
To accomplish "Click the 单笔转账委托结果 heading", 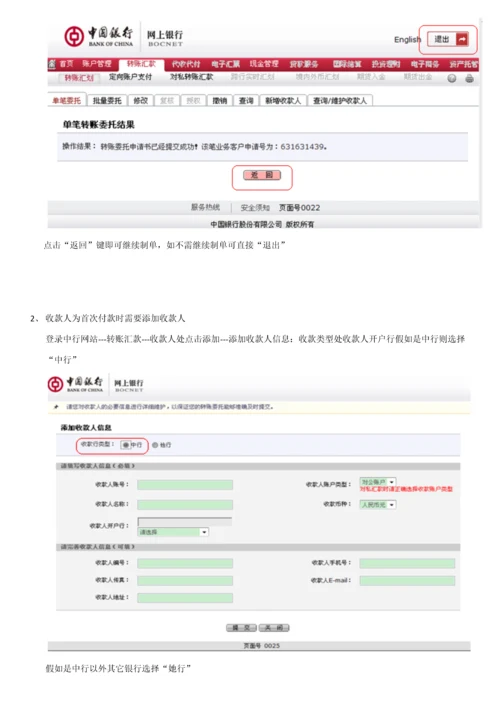I will [98, 125].
